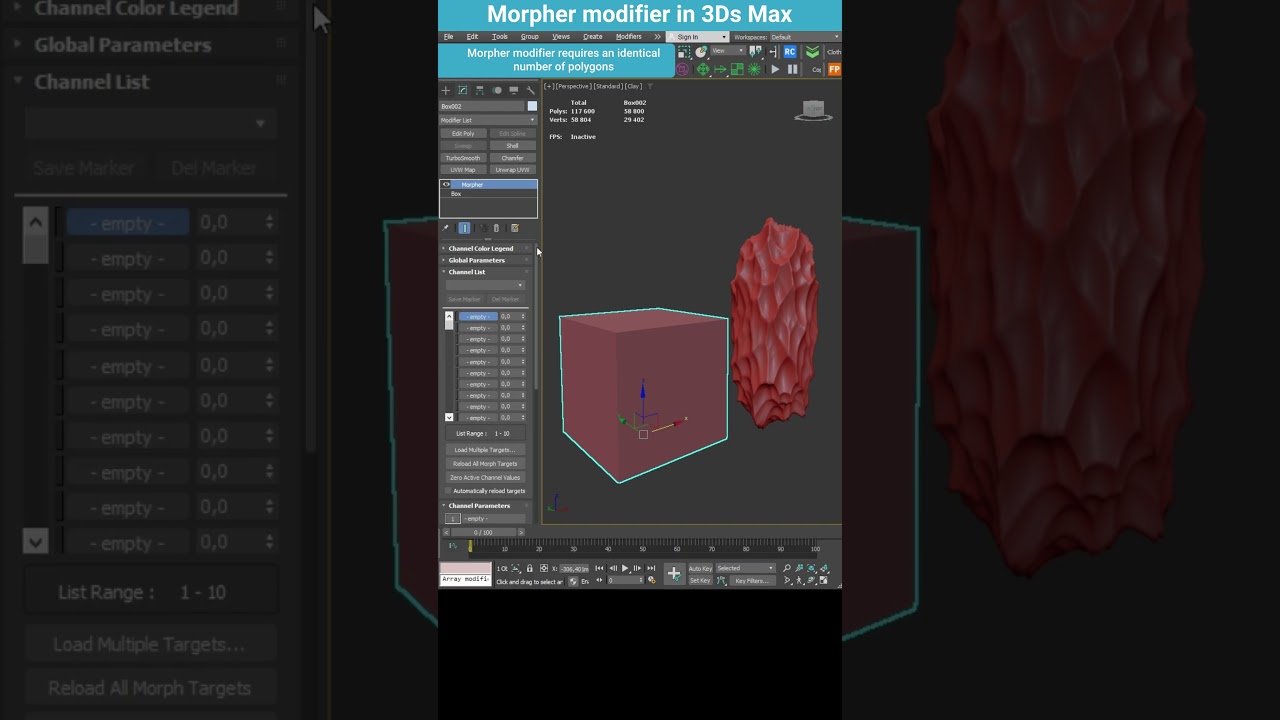Open the mini curve editor icon

[x=452, y=545]
